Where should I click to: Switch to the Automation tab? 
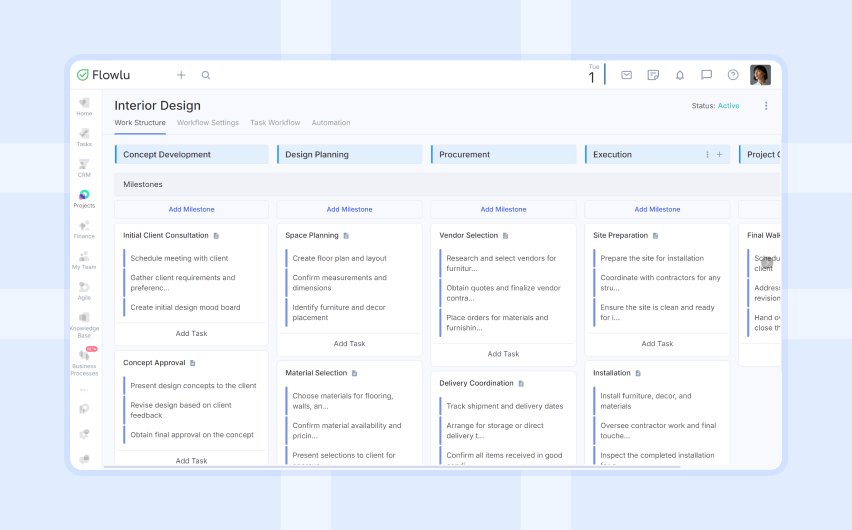click(x=331, y=123)
